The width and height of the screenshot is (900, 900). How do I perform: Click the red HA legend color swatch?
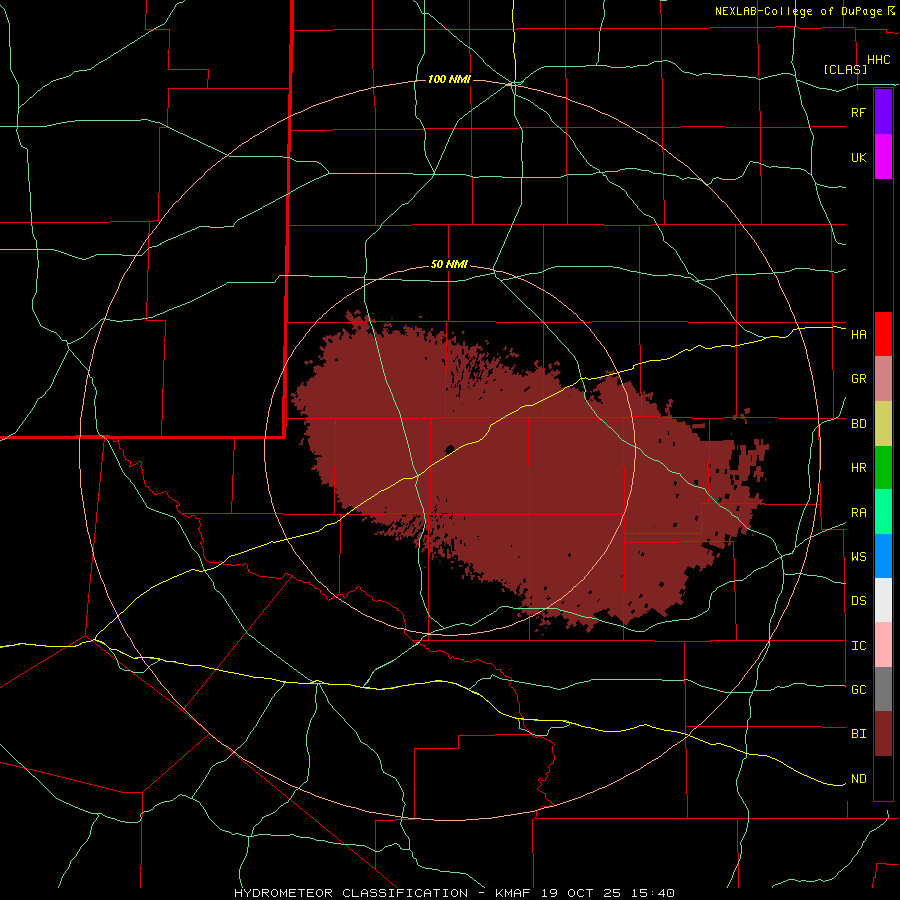883,334
